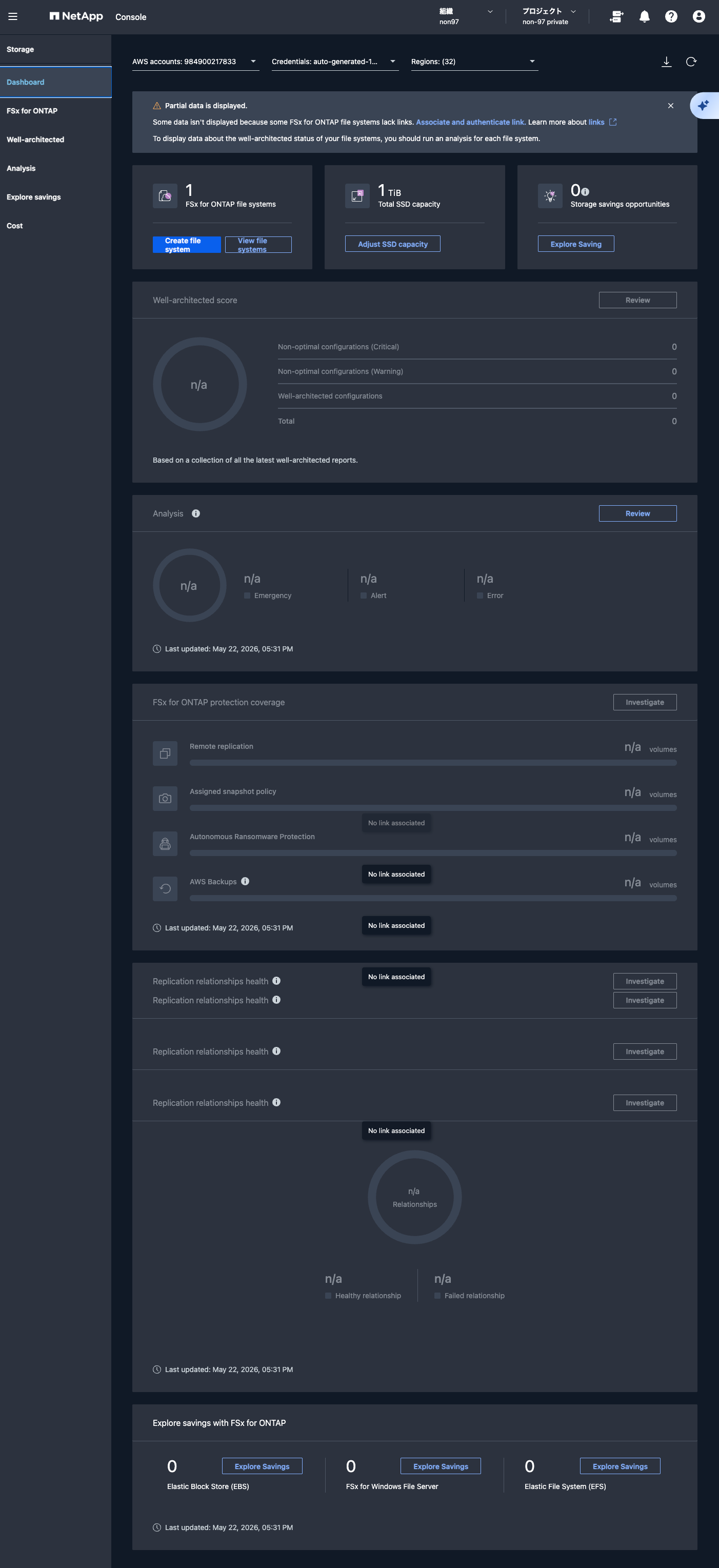
Task: Click info icon beside Storage savings opportunities count
Action: (x=585, y=192)
